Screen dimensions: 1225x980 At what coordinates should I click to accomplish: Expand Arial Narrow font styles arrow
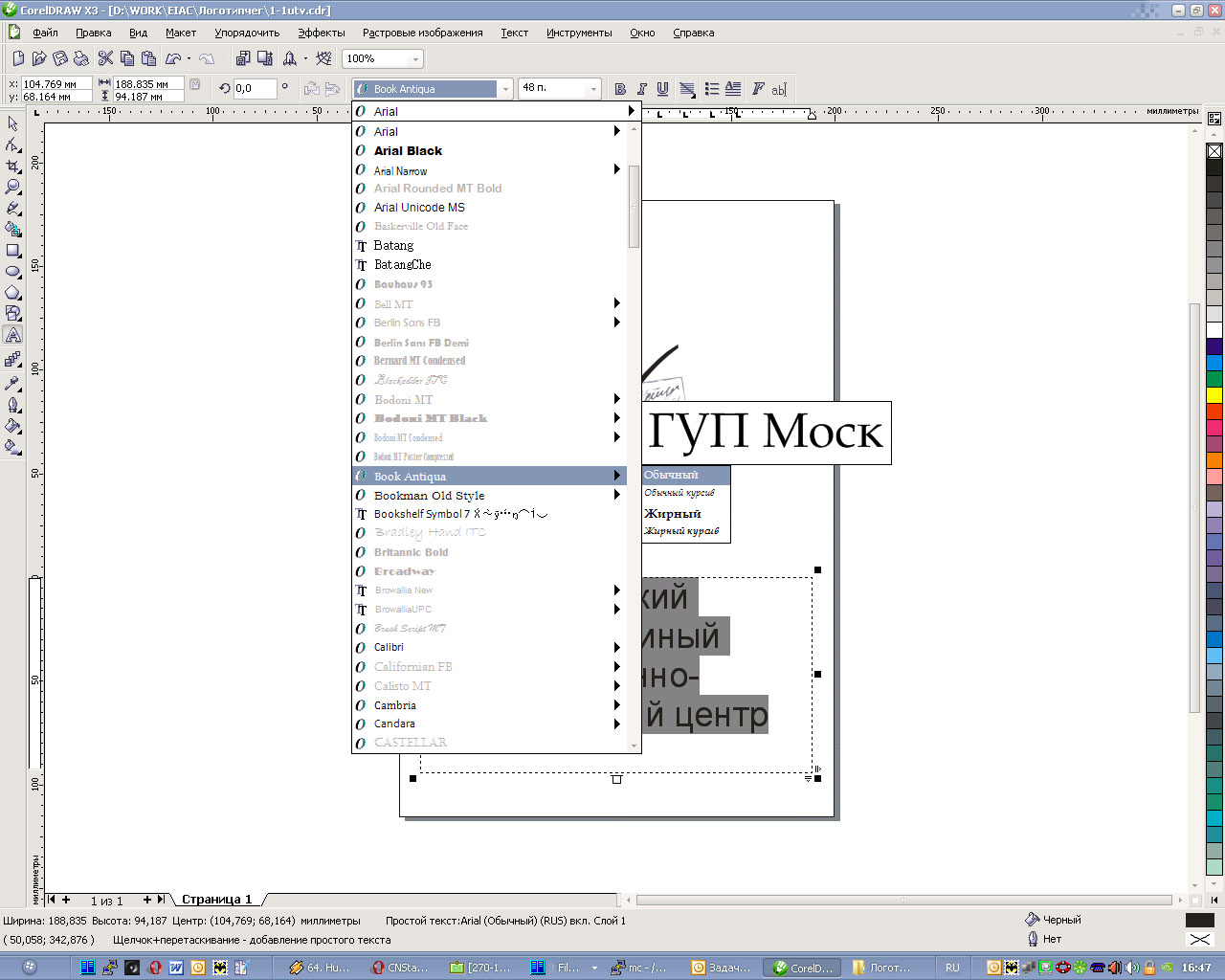[x=617, y=169]
